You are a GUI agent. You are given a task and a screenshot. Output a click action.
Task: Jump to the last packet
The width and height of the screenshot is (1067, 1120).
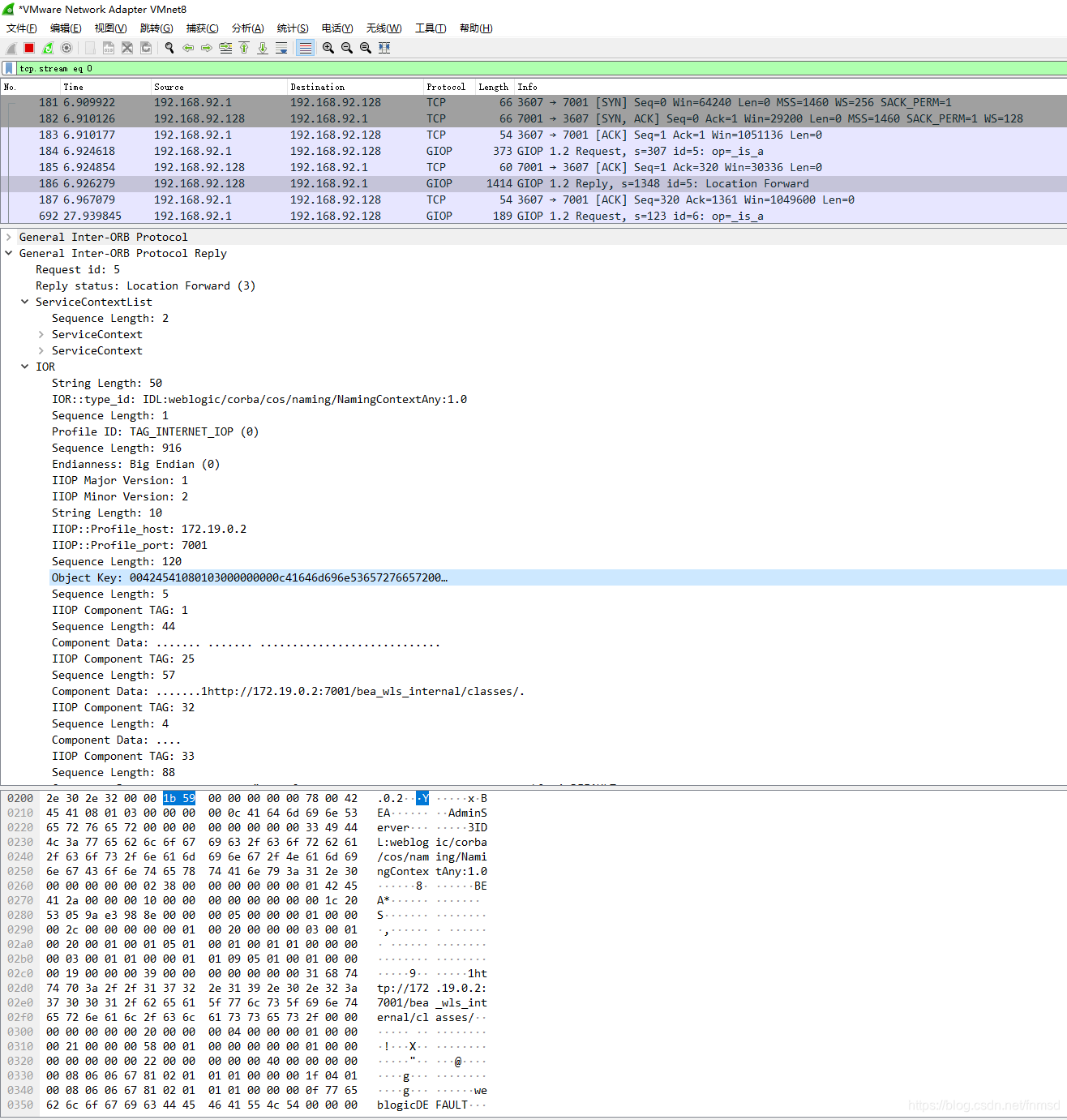pos(263,48)
